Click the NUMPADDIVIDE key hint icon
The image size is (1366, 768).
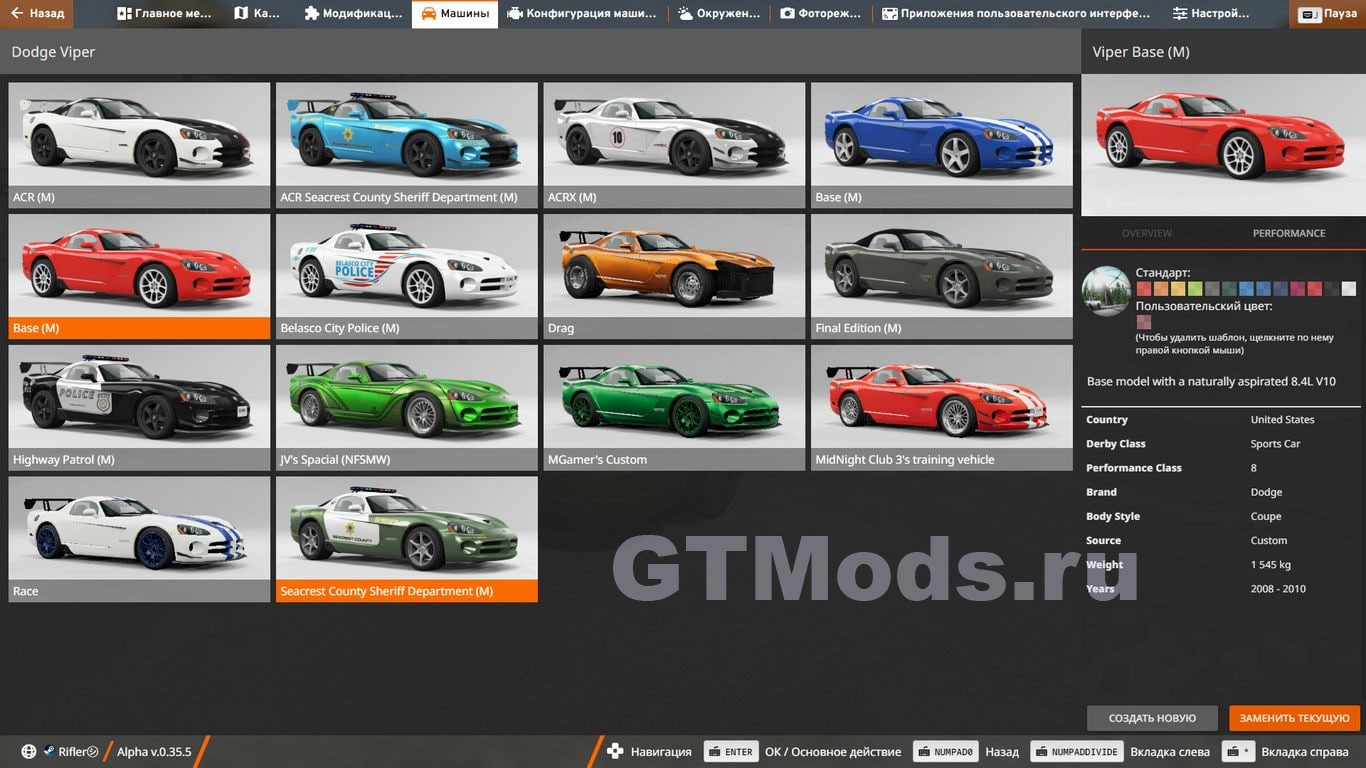pos(1076,752)
